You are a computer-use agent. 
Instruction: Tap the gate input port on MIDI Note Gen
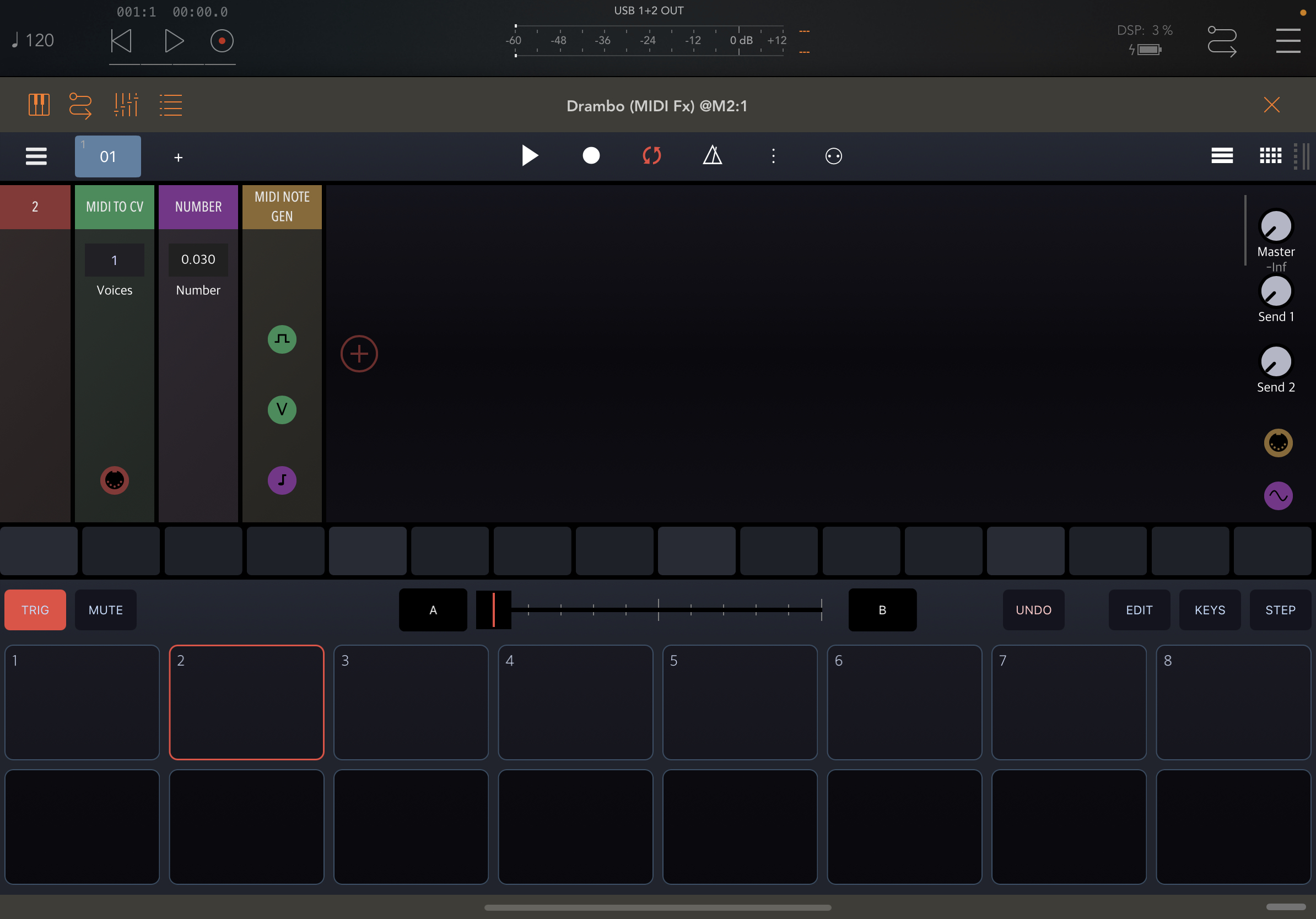point(282,339)
